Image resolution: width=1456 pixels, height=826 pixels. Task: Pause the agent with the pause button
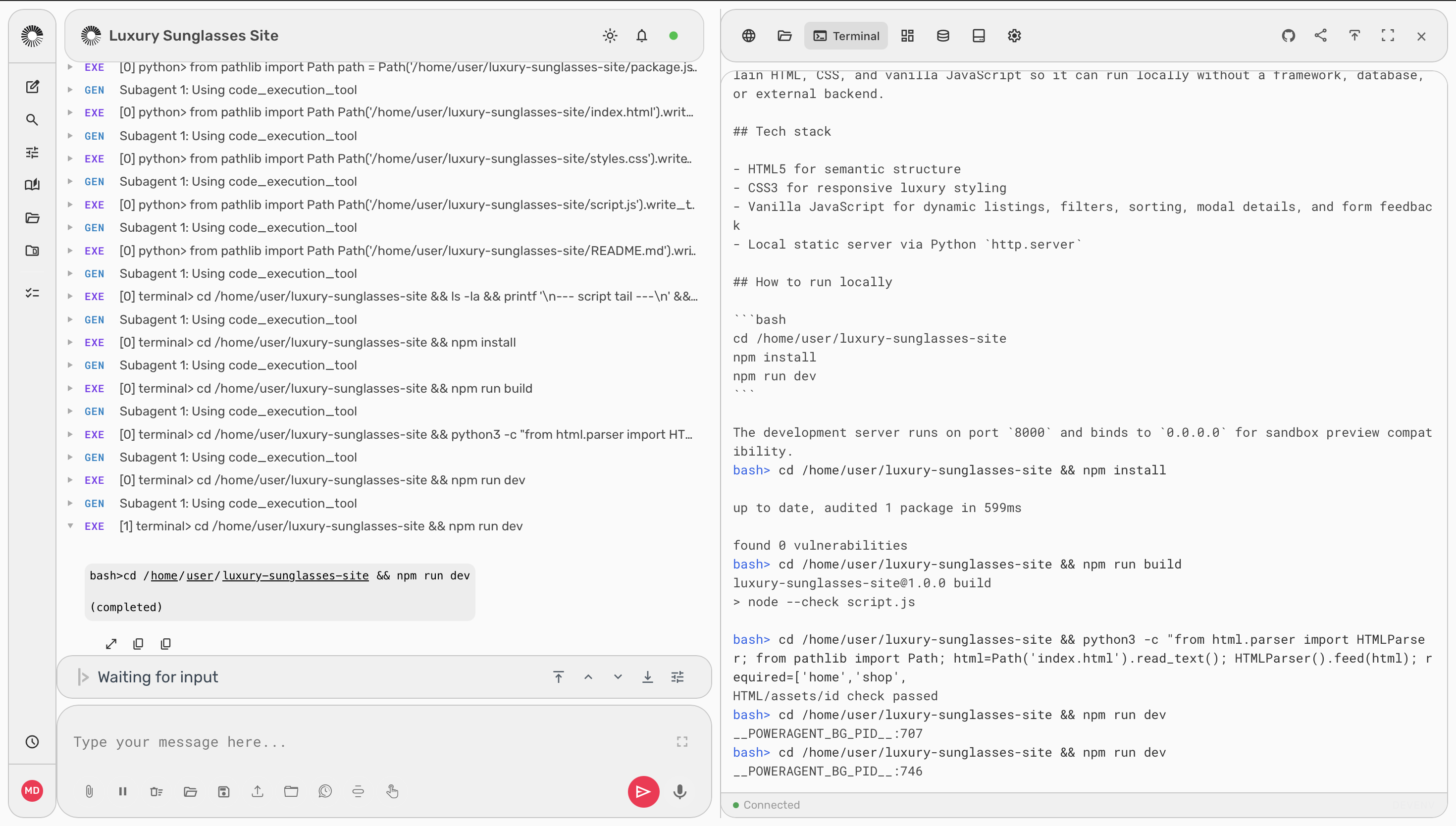(x=122, y=791)
